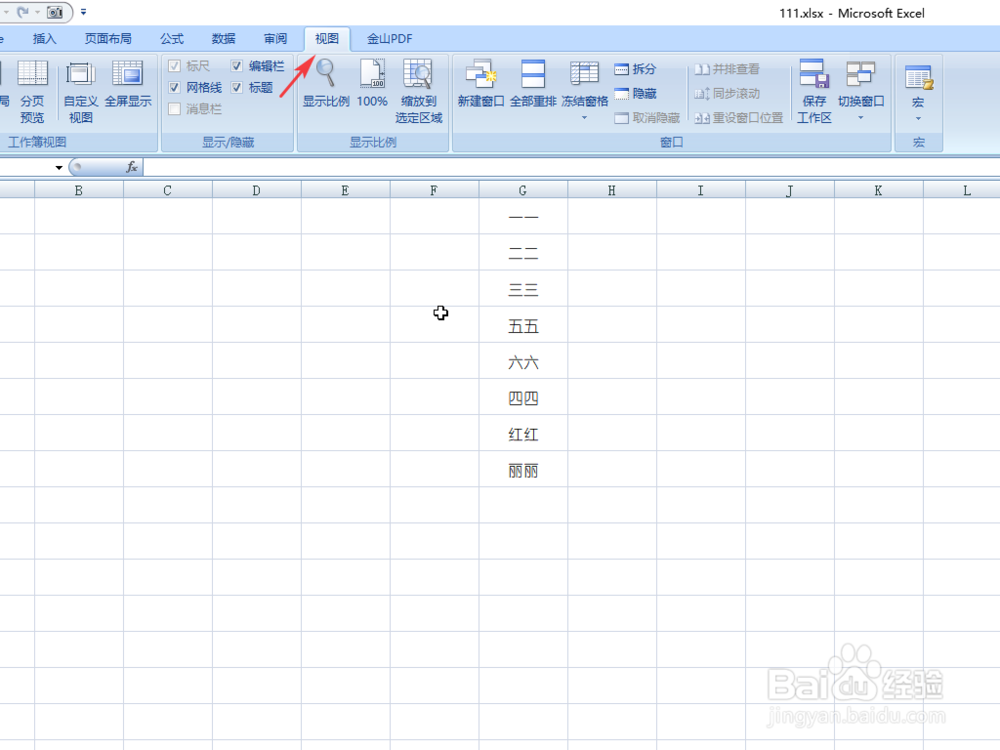Toggle the 网格线 (gridlines) checkbox
Screen dimensions: 1000x750
click(x=177, y=87)
